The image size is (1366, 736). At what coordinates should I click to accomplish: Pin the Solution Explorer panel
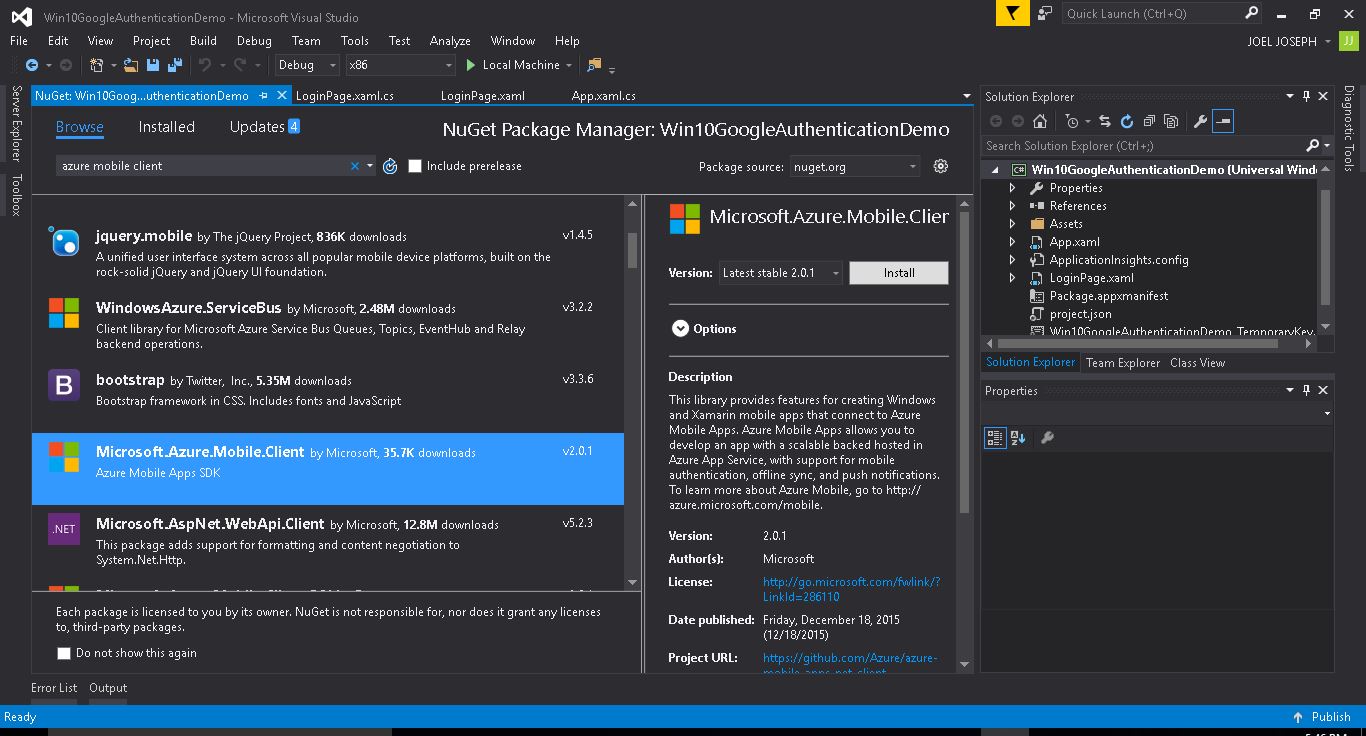[1306, 96]
